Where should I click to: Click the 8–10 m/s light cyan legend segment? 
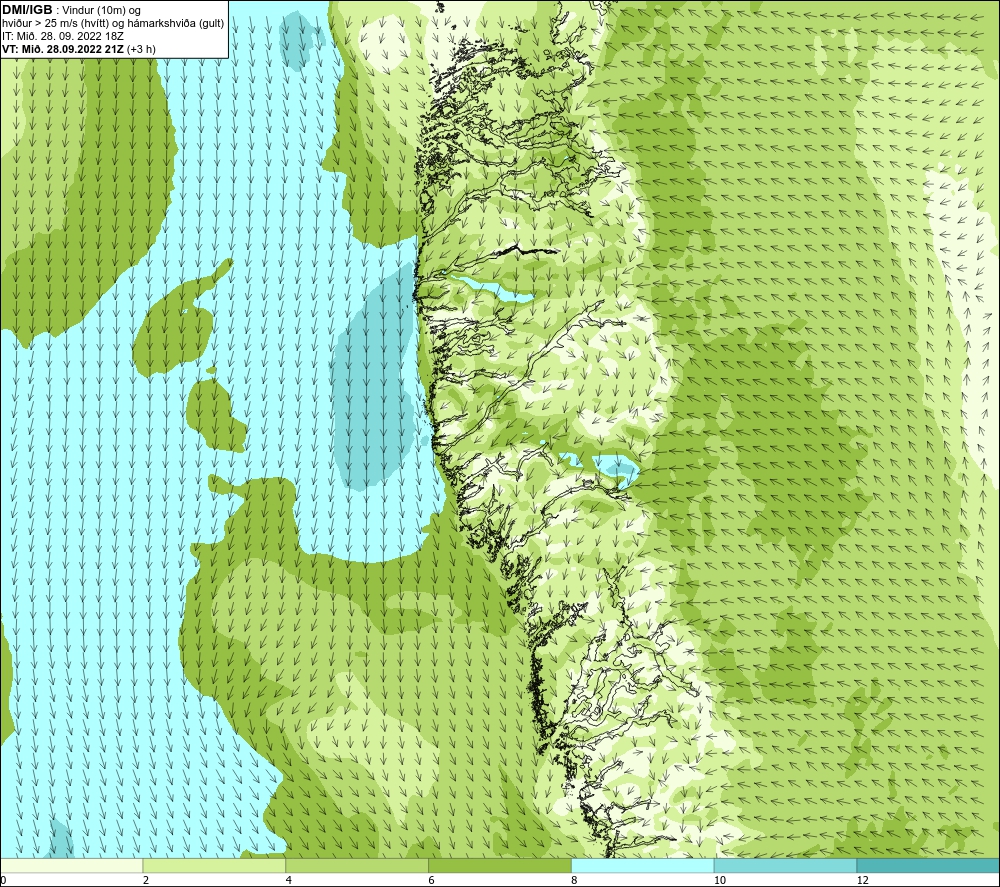click(x=643, y=865)
